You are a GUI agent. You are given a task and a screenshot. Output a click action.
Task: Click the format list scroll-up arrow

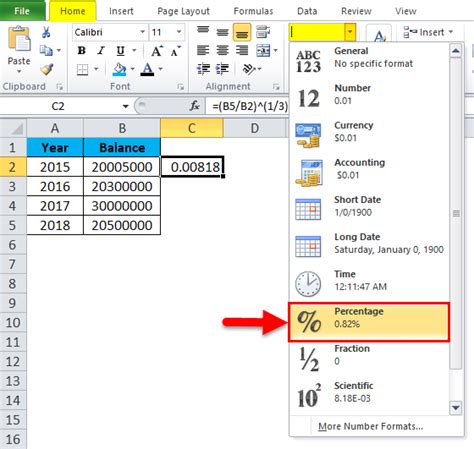pos(456,51)
